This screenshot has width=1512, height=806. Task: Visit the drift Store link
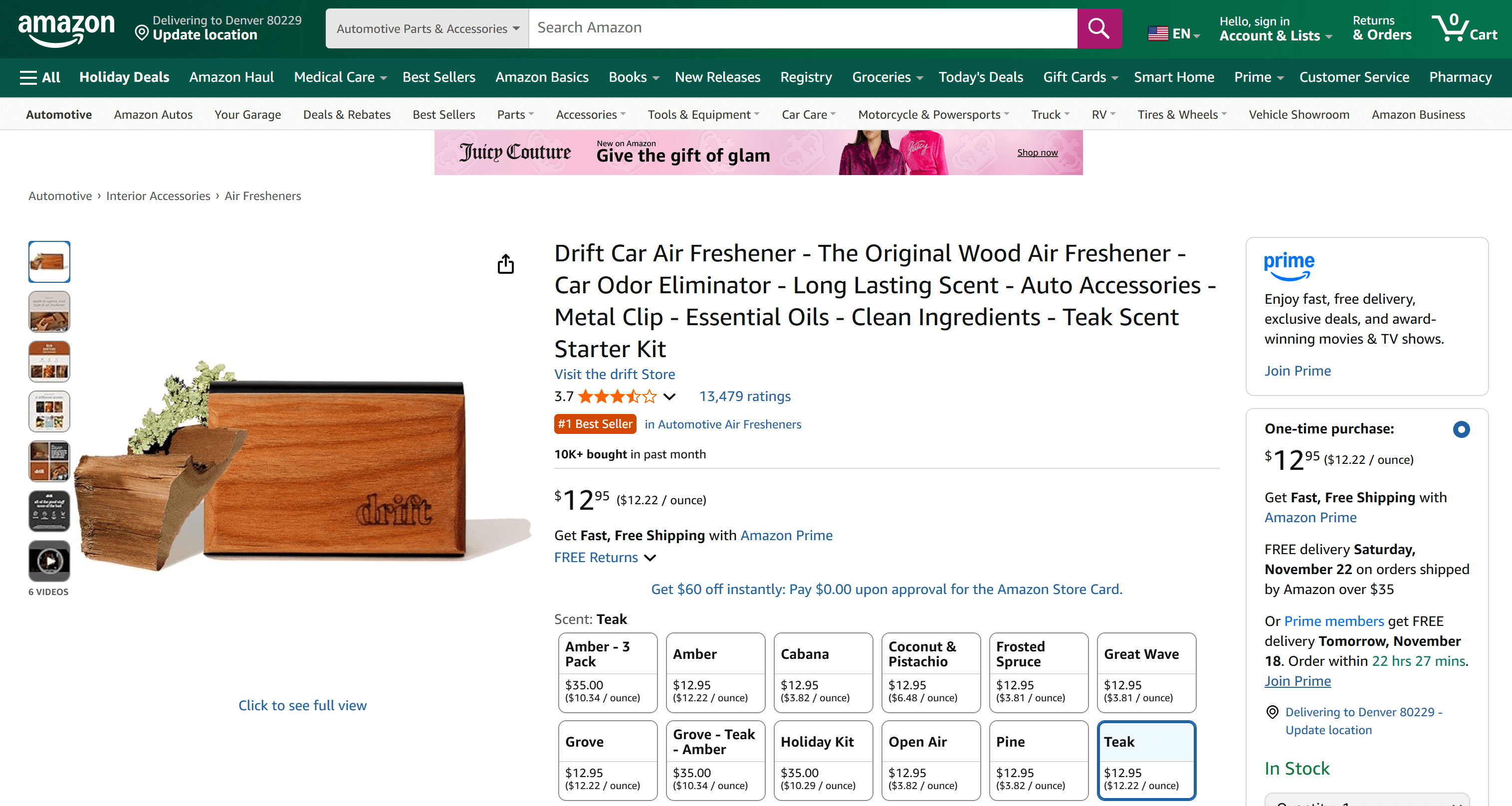coord(614,374)
